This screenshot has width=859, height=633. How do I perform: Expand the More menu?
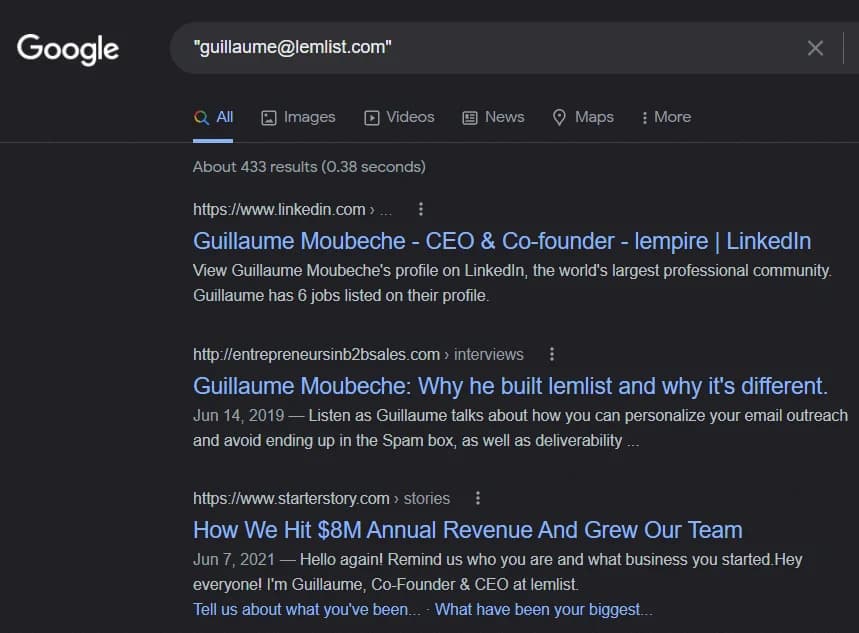click(666, 117)
